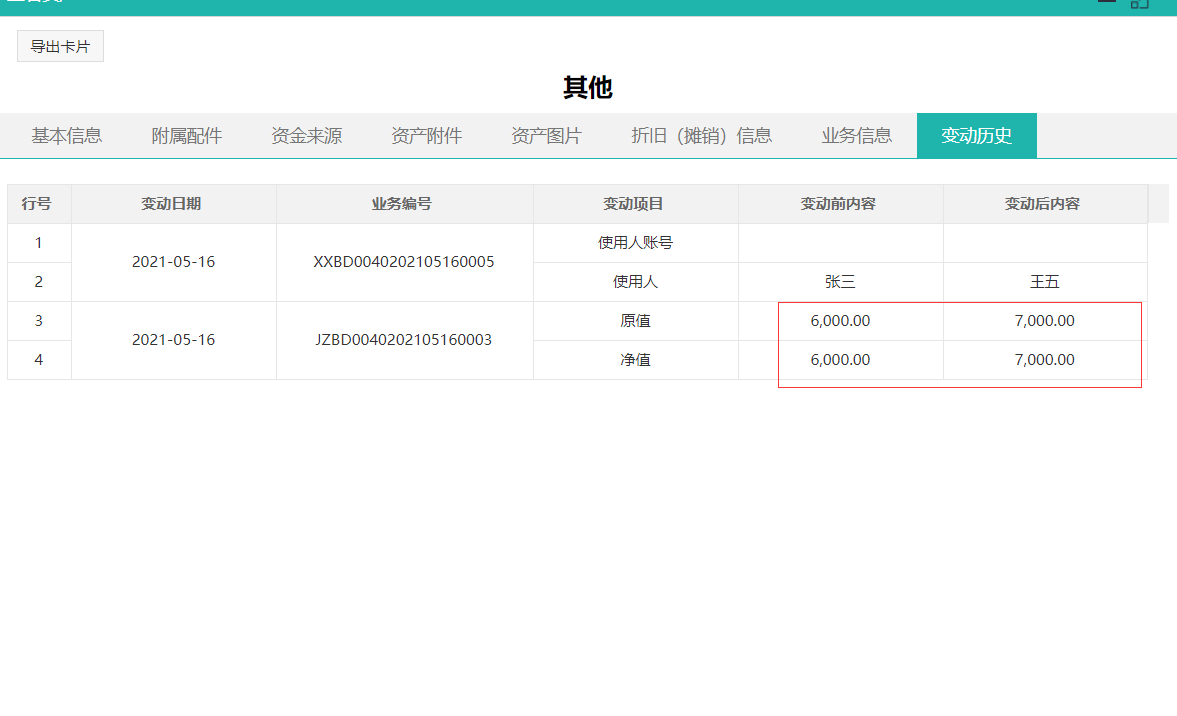
Task: Select business number XXBD0040202105160005
Action: (404, 262)
